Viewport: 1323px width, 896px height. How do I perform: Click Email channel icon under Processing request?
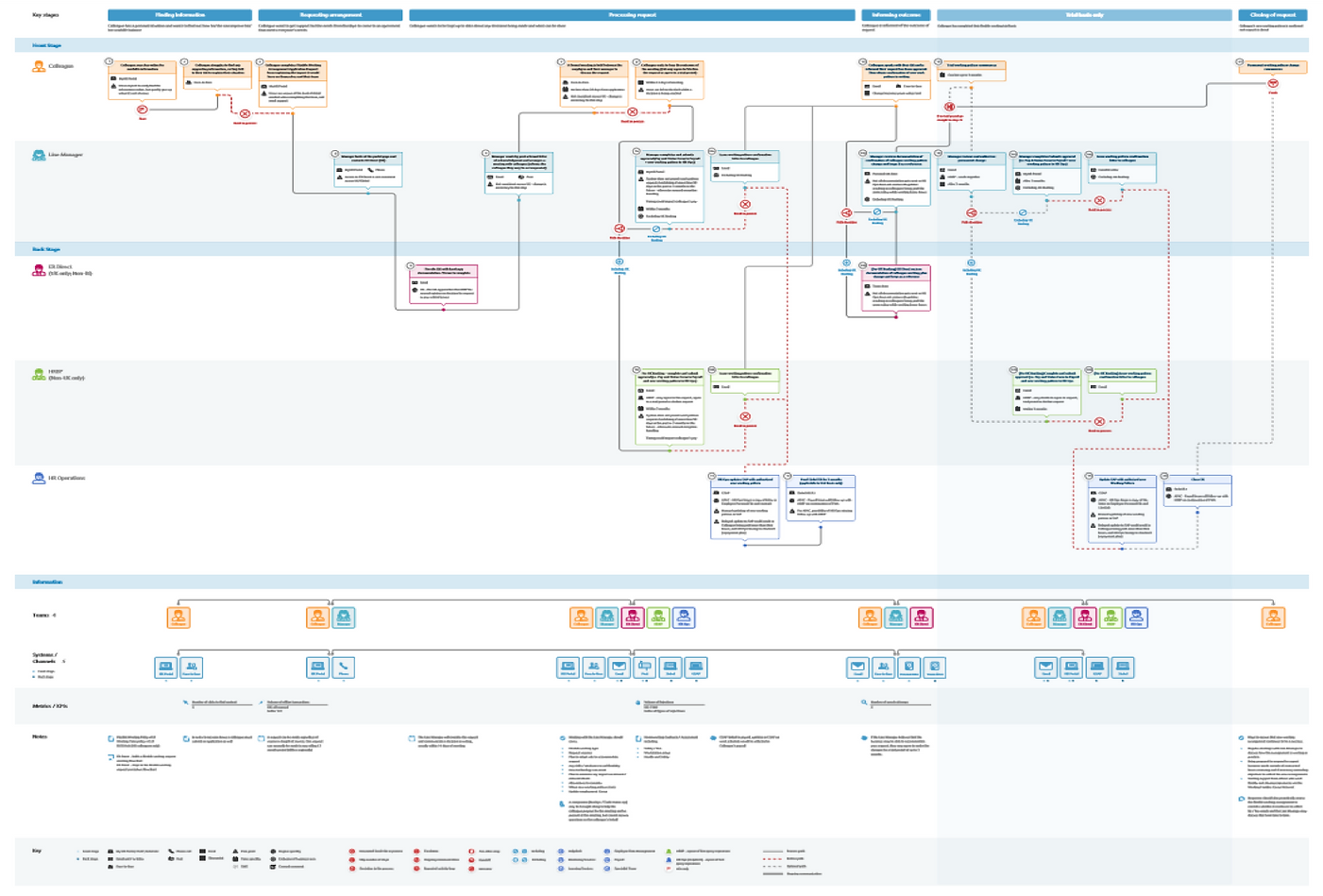tap(619, 668)
